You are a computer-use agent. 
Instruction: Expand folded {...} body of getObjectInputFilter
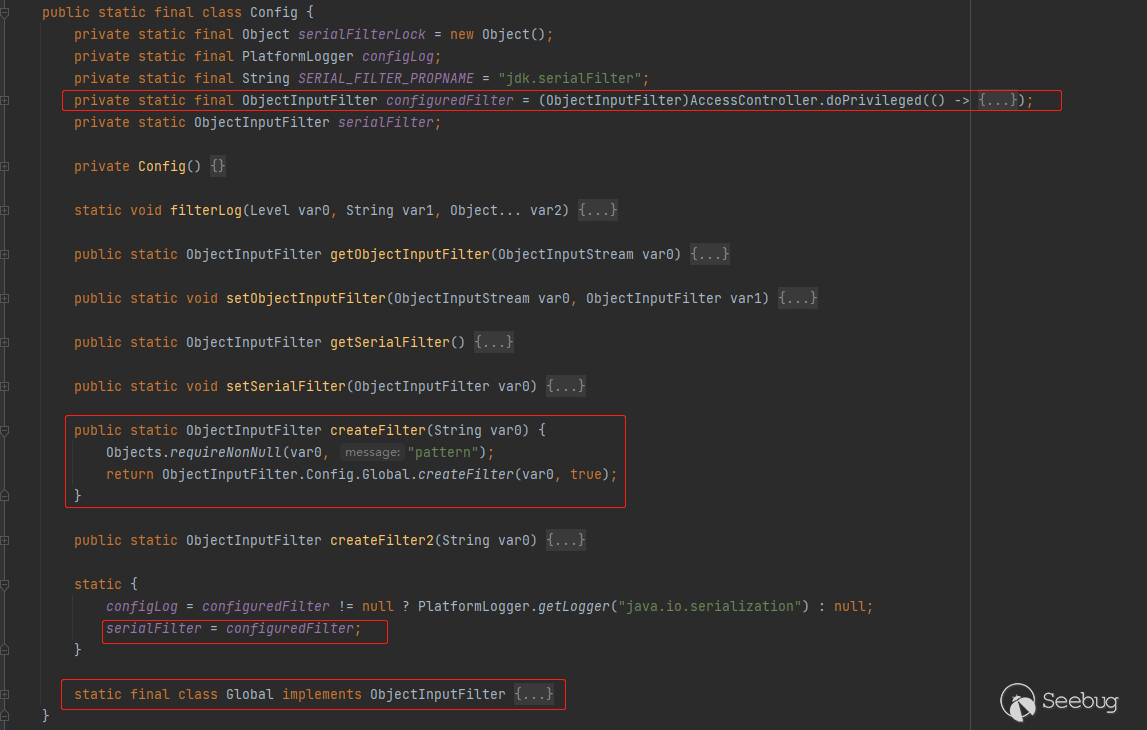click(710, 255)
